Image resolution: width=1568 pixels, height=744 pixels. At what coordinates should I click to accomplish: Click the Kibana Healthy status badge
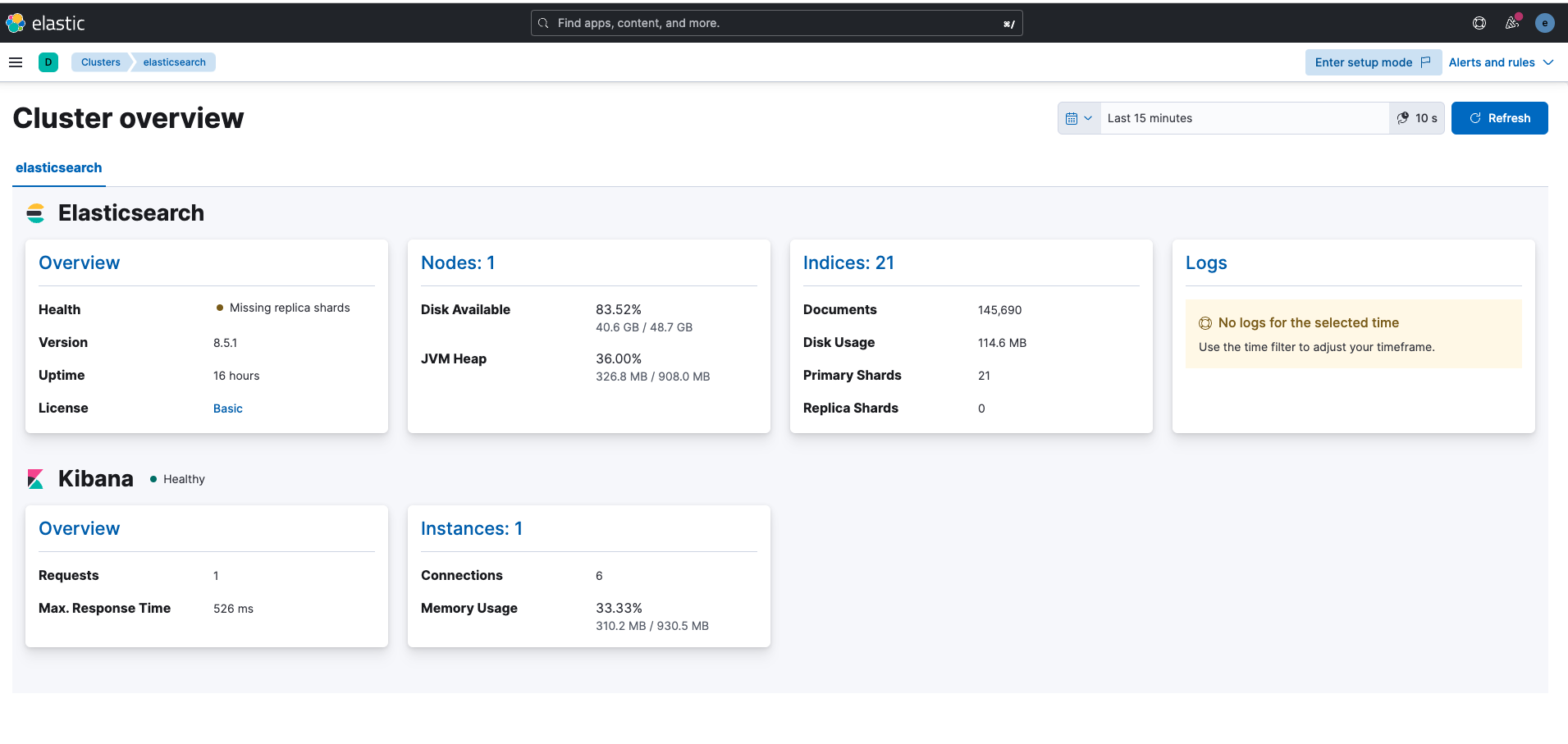pos(177,479)
